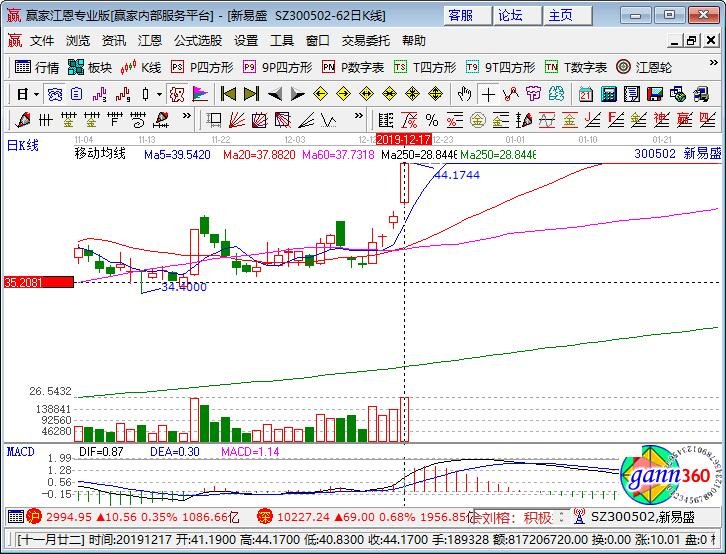Click yellow diamond horizontal-compress icon
Screen dimensions: 726x554
pos(389,95)
